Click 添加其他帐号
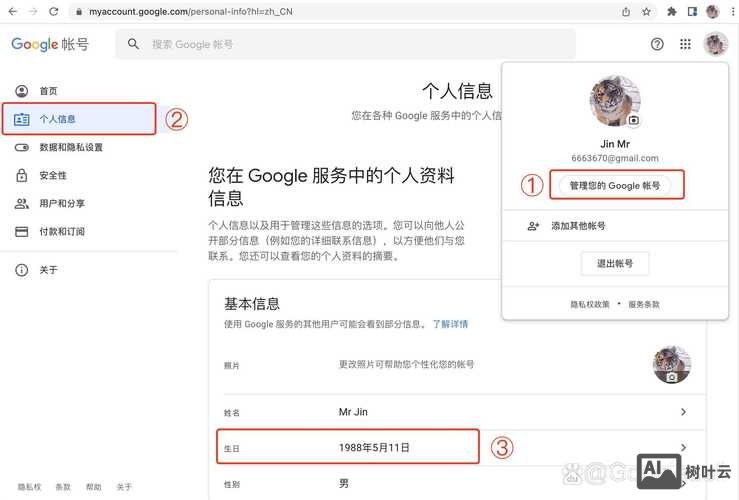Image resolution: width=739 pixels, height=500 pixels. (578, 226)
